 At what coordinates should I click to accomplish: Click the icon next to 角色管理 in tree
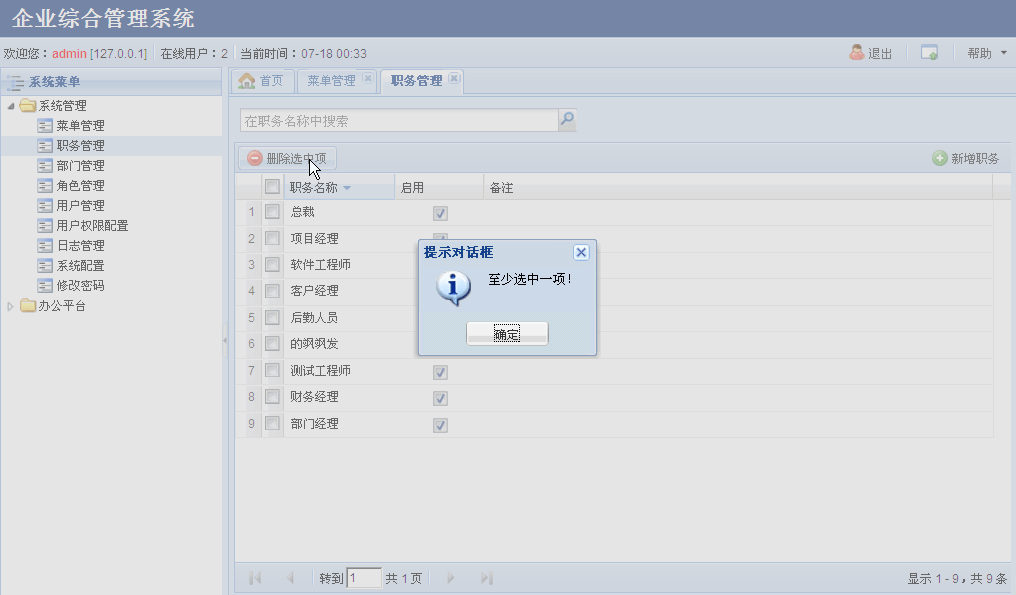tap(45, 186)
